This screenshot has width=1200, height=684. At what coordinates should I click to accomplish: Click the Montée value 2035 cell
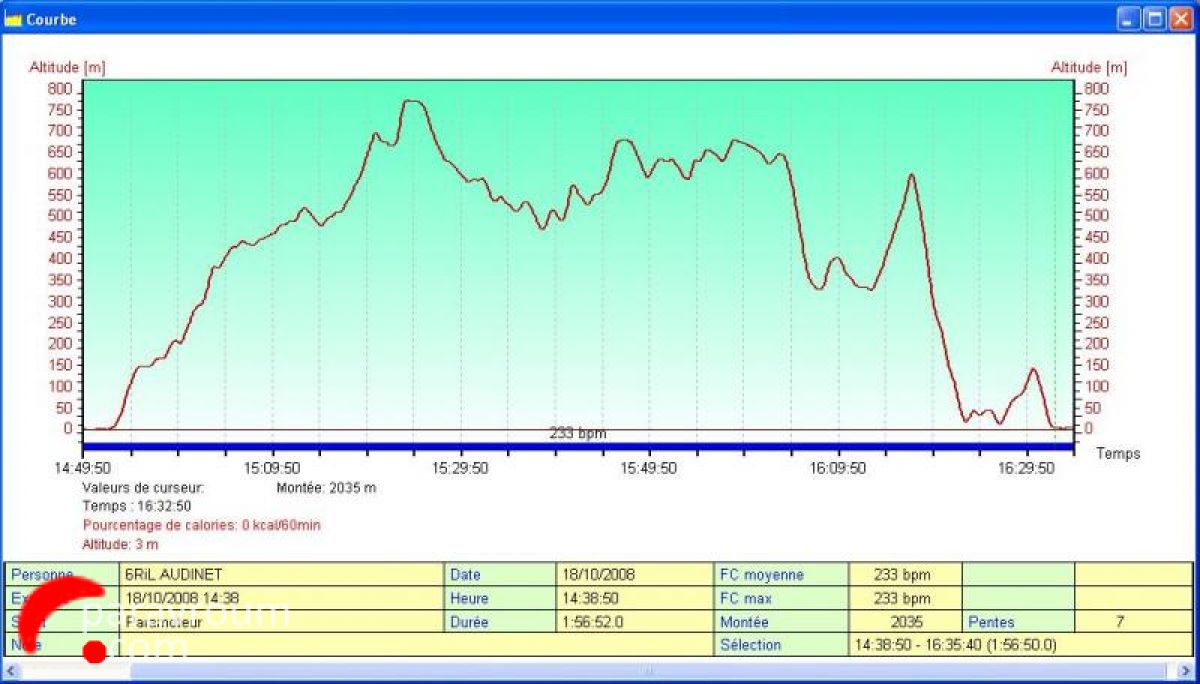[x=904, y=622]
